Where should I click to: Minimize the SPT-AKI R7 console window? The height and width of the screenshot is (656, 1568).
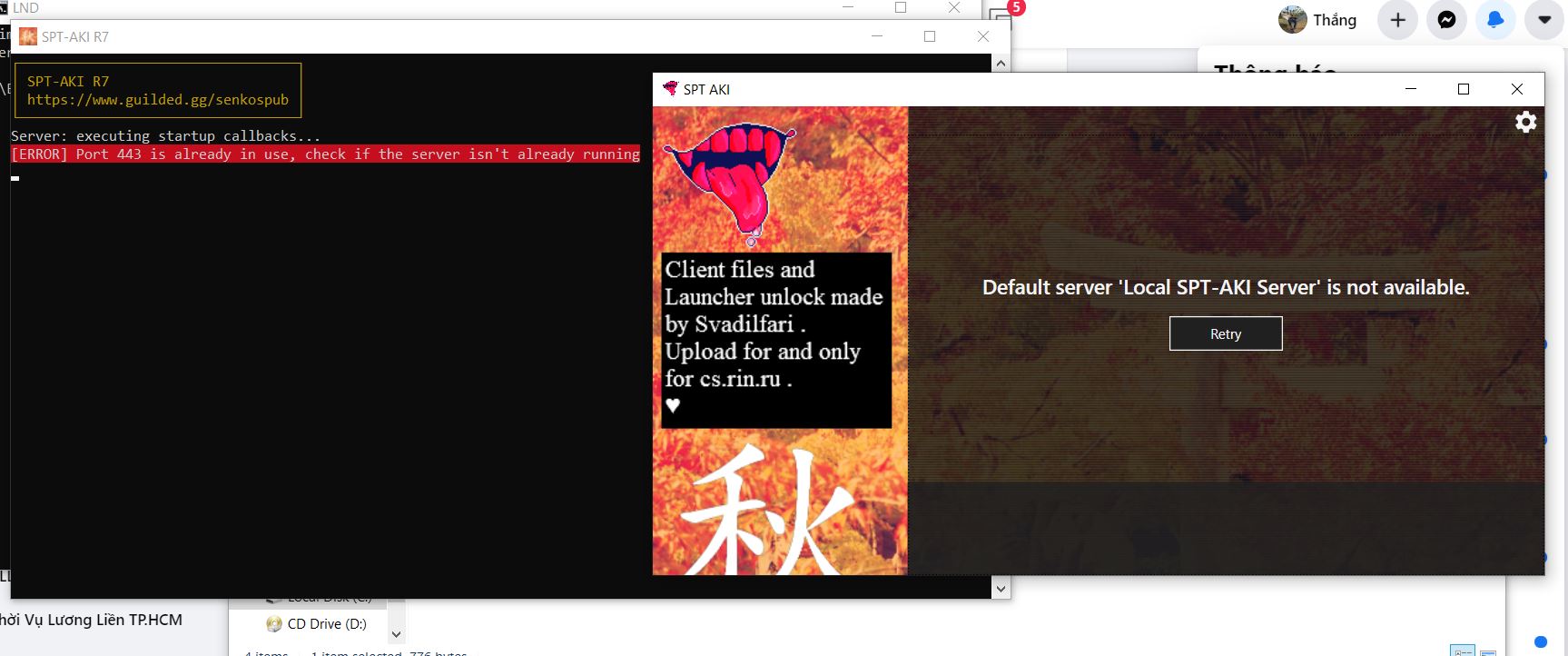click(877, 36)
